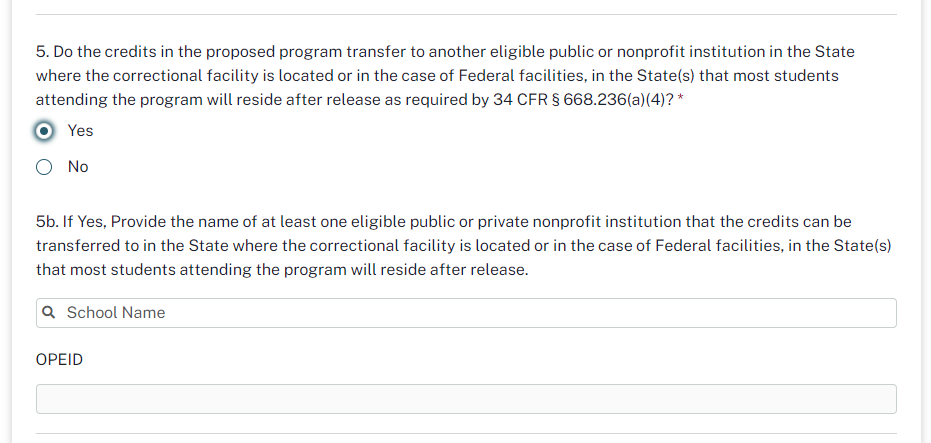Click the red required asterisk on question 5
The width and height of the screenshot is (931, 443).
[x=680, y=101]
